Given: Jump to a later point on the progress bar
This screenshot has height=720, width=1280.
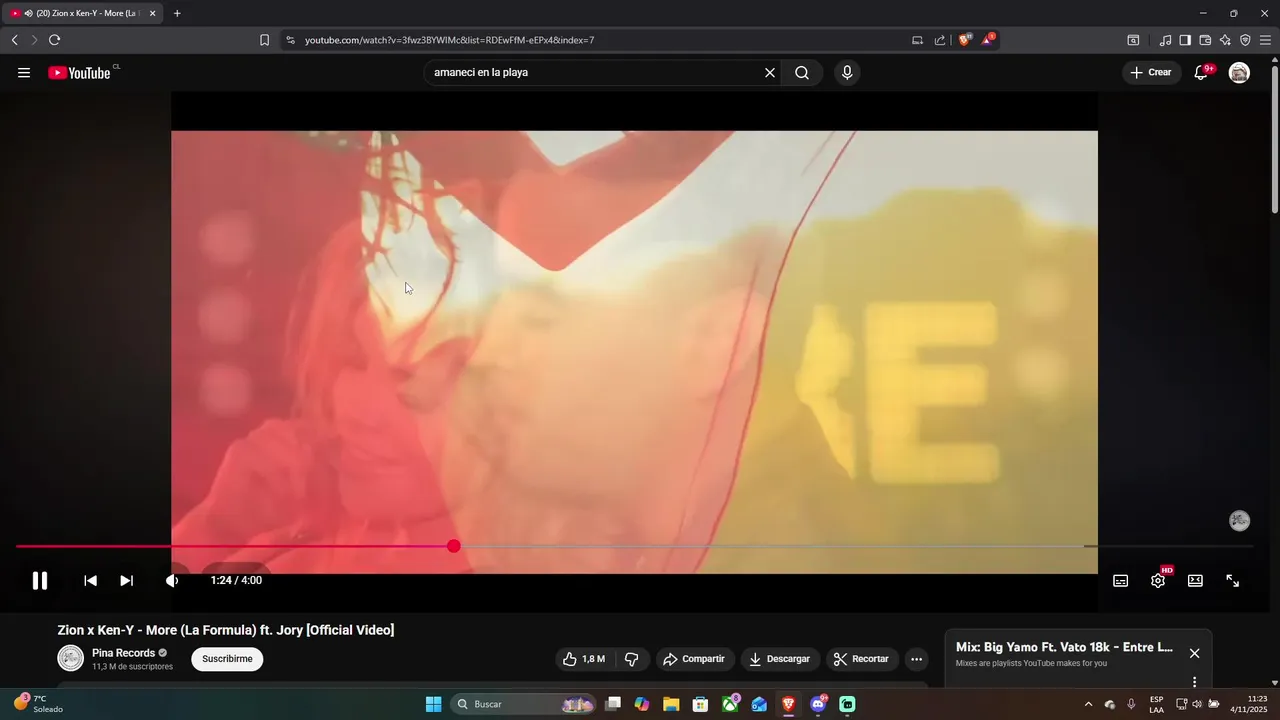Looking at the screenshot, I should pos(853,546).
